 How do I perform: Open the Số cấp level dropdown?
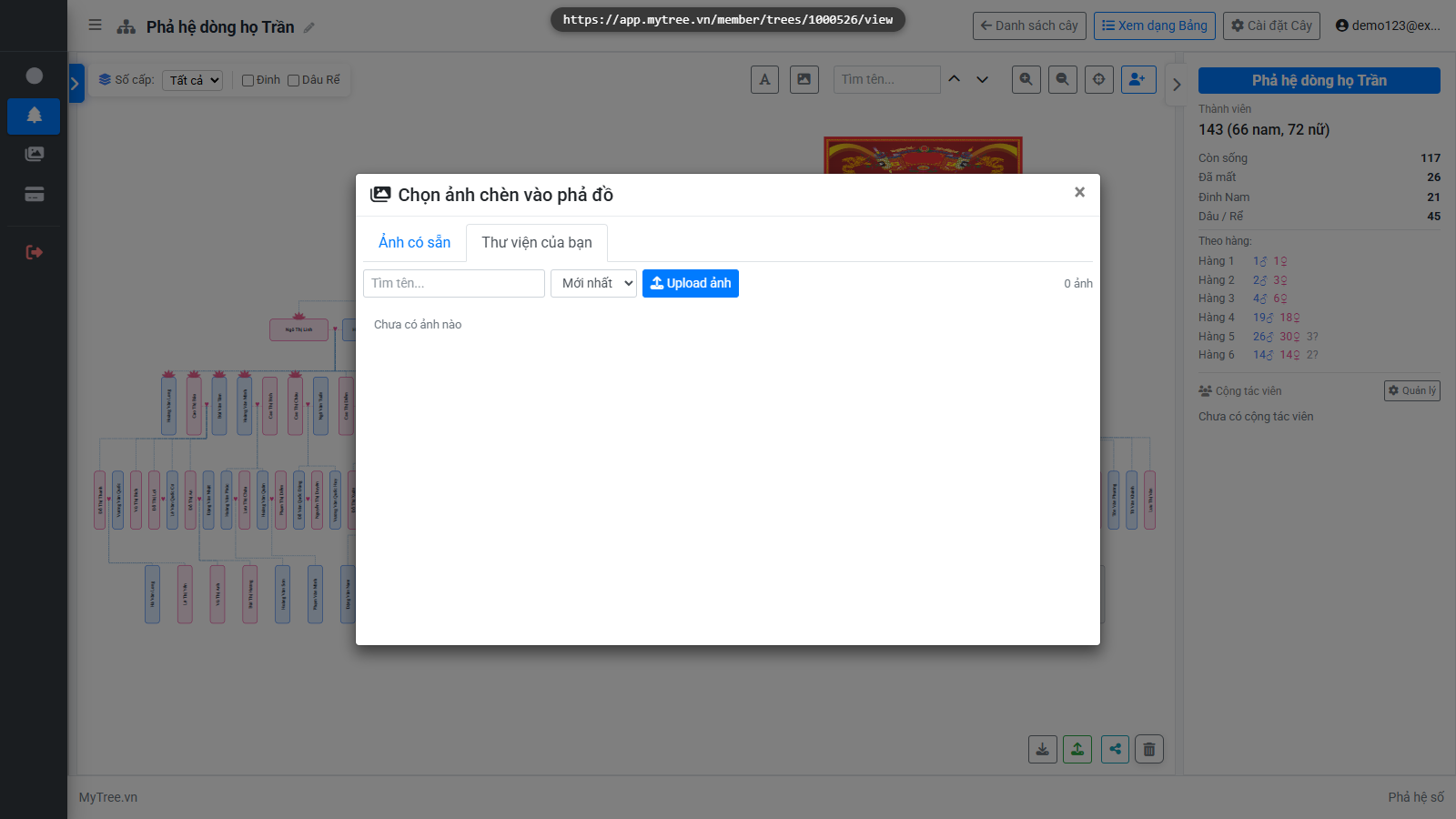pyautogui.click(x=193, y=80)
